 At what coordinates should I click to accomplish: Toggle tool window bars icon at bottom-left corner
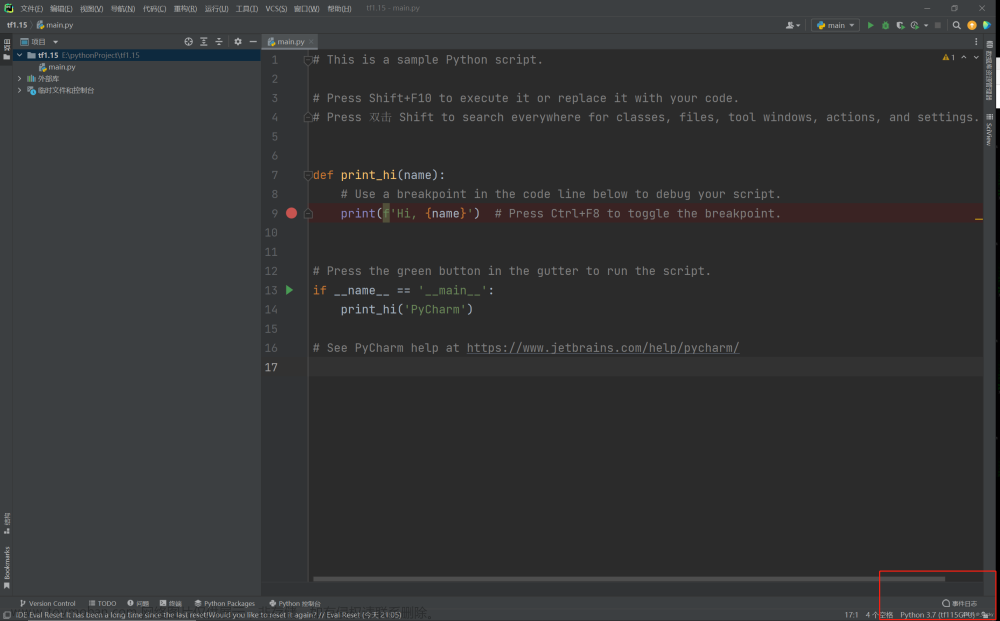tap(6, 615)
